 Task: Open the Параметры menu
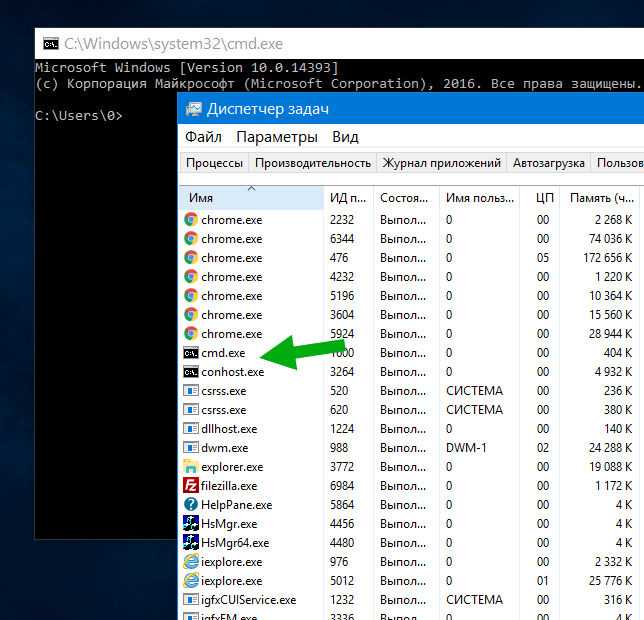point(277,137)
